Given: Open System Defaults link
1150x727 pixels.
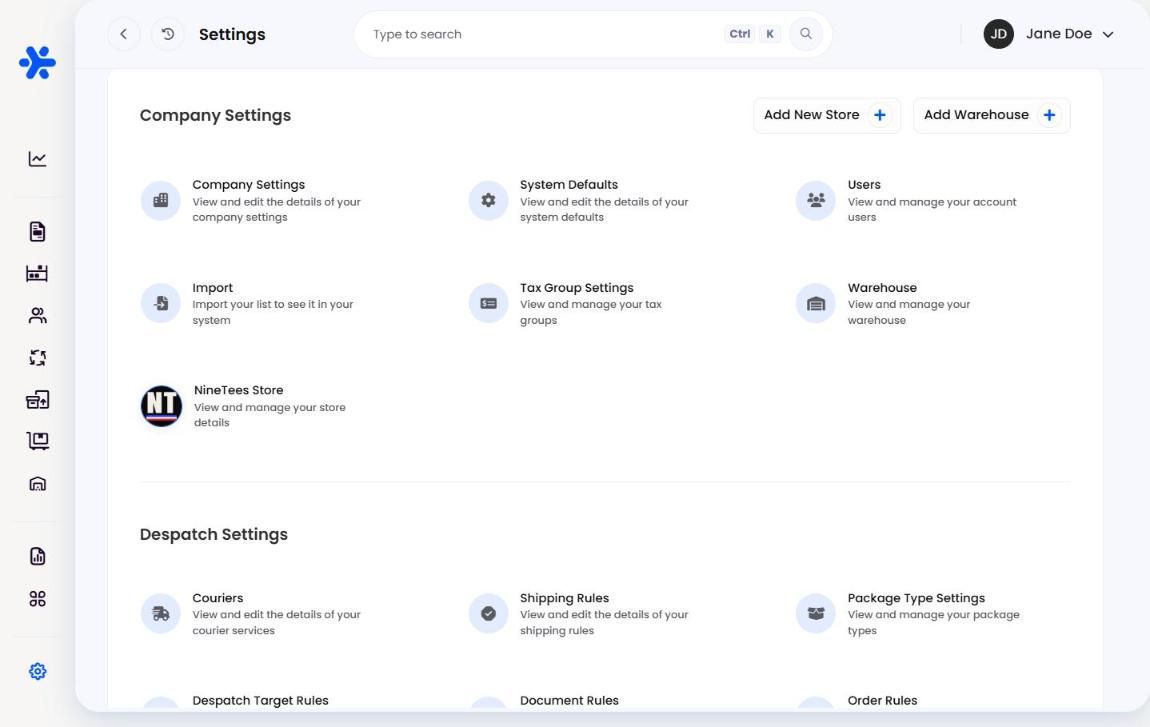Looking at the screenshot, I should [x=569, y=185].
